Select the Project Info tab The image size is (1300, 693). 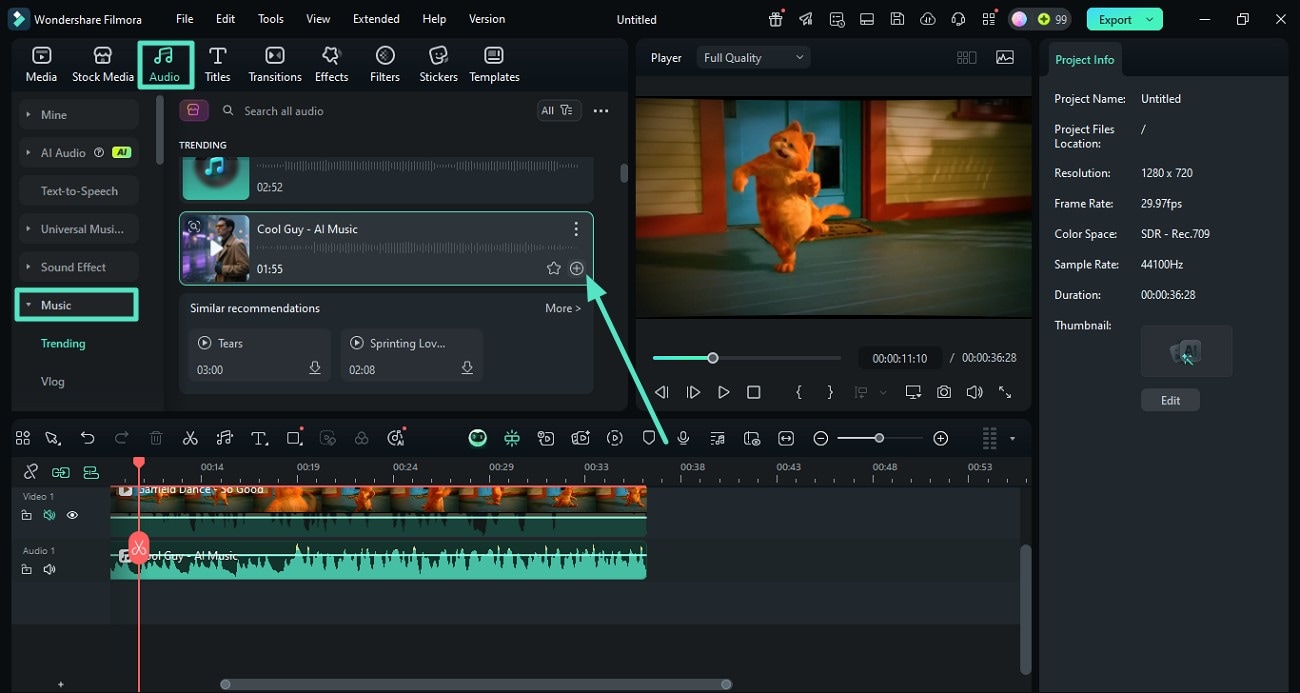coord(1084,60)
